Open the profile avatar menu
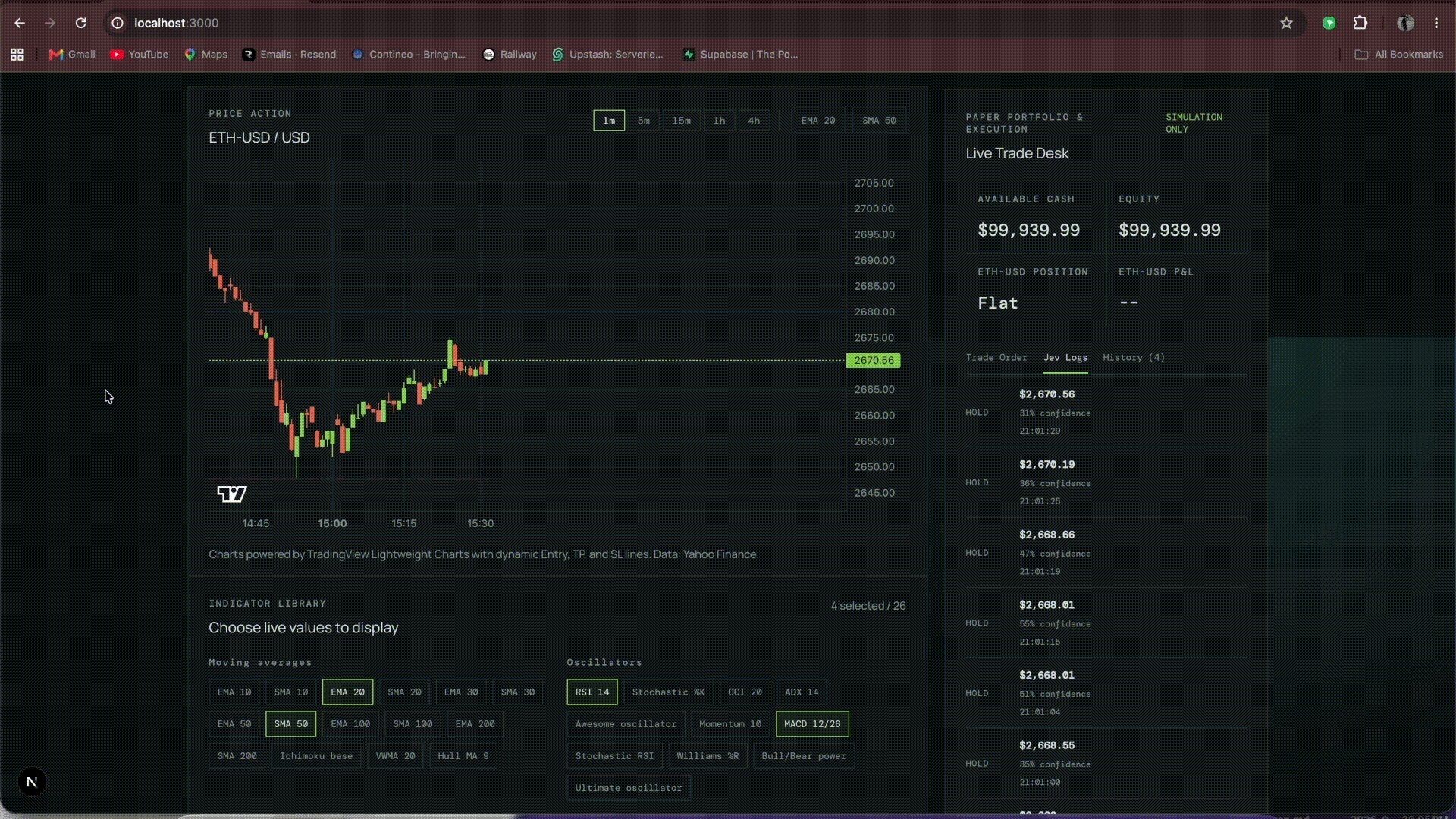The image size is (1456, 819). (1405, 23)
